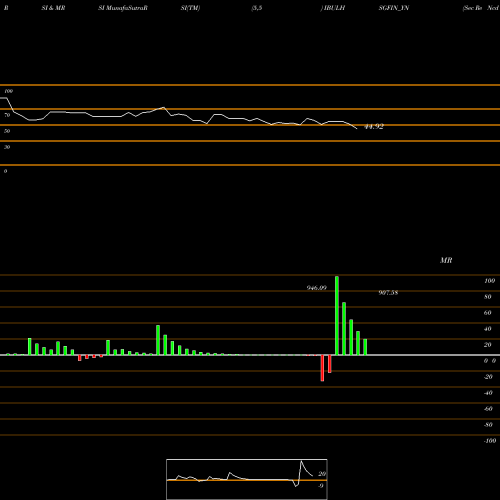Viewport: 500px width, 500px height.
Task: Click the RSI axis label '30'
Action: point(7,147)
